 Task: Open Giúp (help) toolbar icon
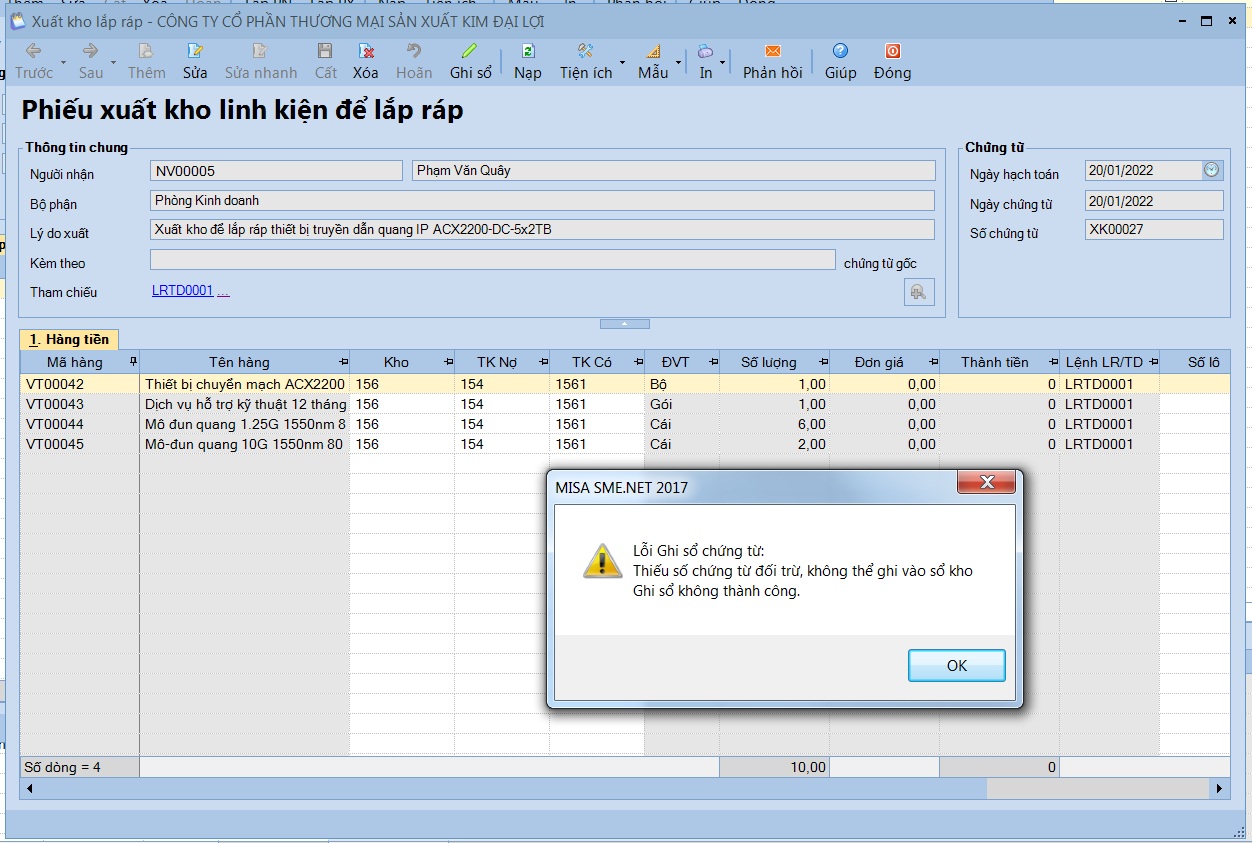pos(840,51)
